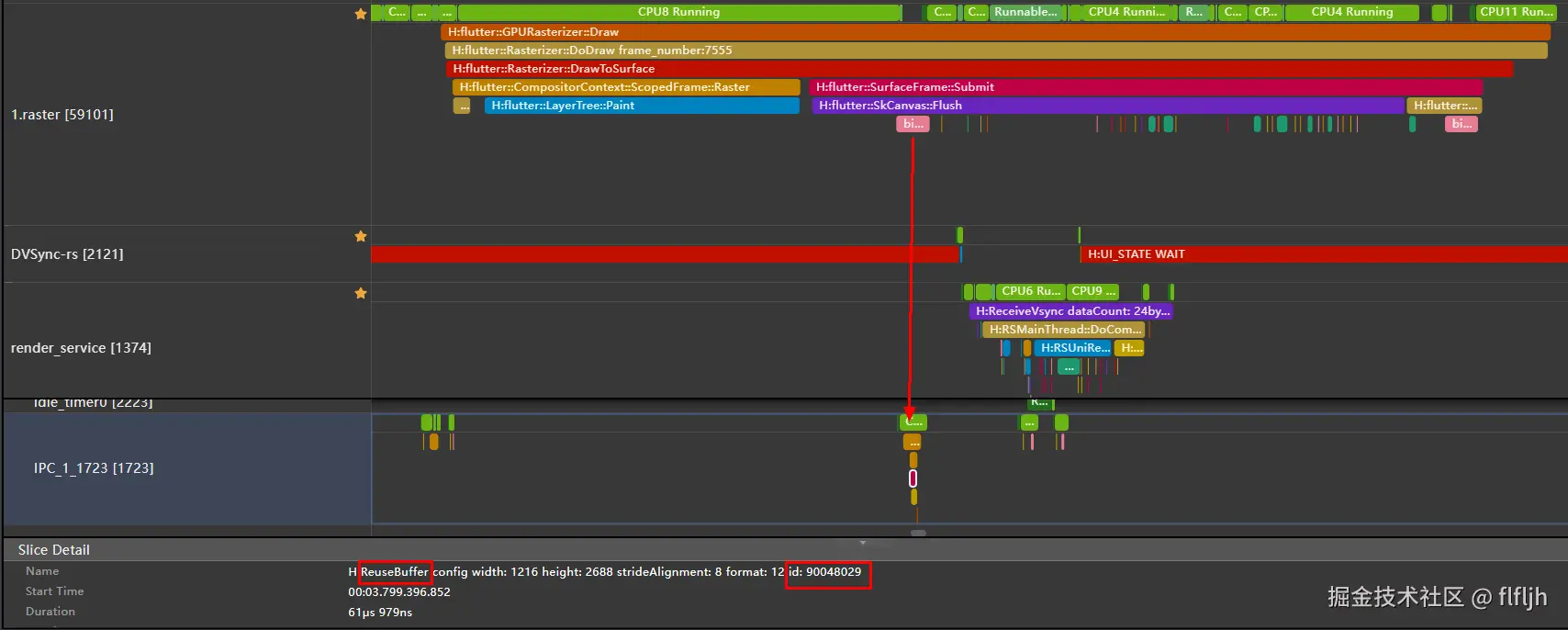
Task: Select the right-side pink bi... slice in 1.raster
Action: [x=1461, y=124]
